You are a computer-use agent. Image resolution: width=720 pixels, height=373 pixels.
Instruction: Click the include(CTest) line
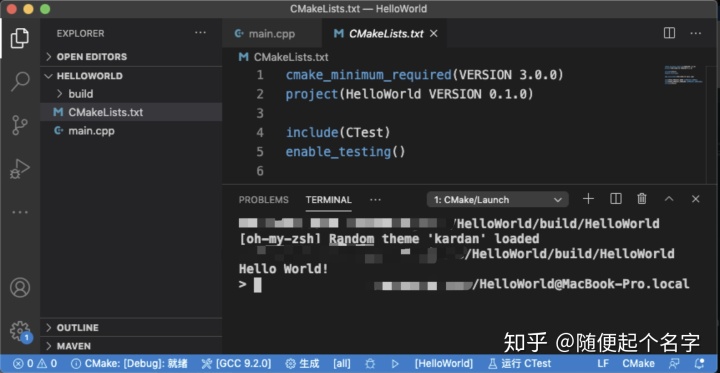338,133
